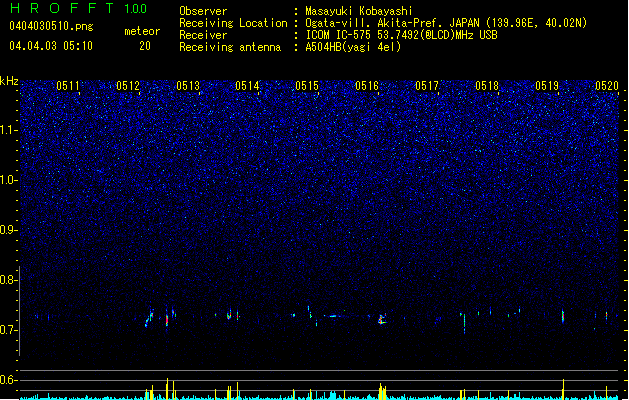Select the filename 0404030510.png
The height and width of the screenshot is (400, 629).
pyautogui.click(x=51, y=26)
